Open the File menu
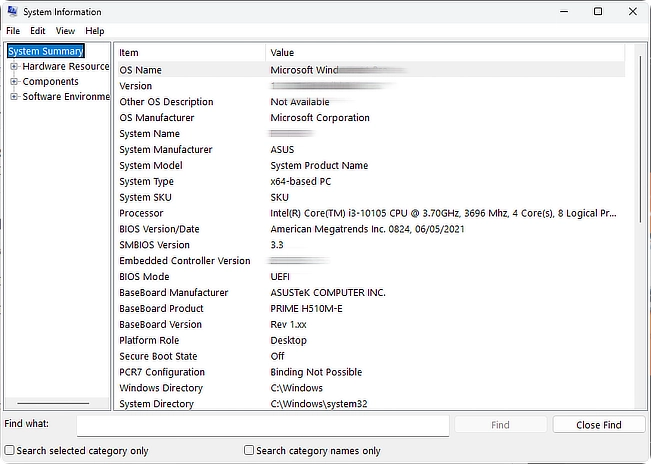Image resolution: width=651 pixels, height=464 pixels. tap(13, 31)
